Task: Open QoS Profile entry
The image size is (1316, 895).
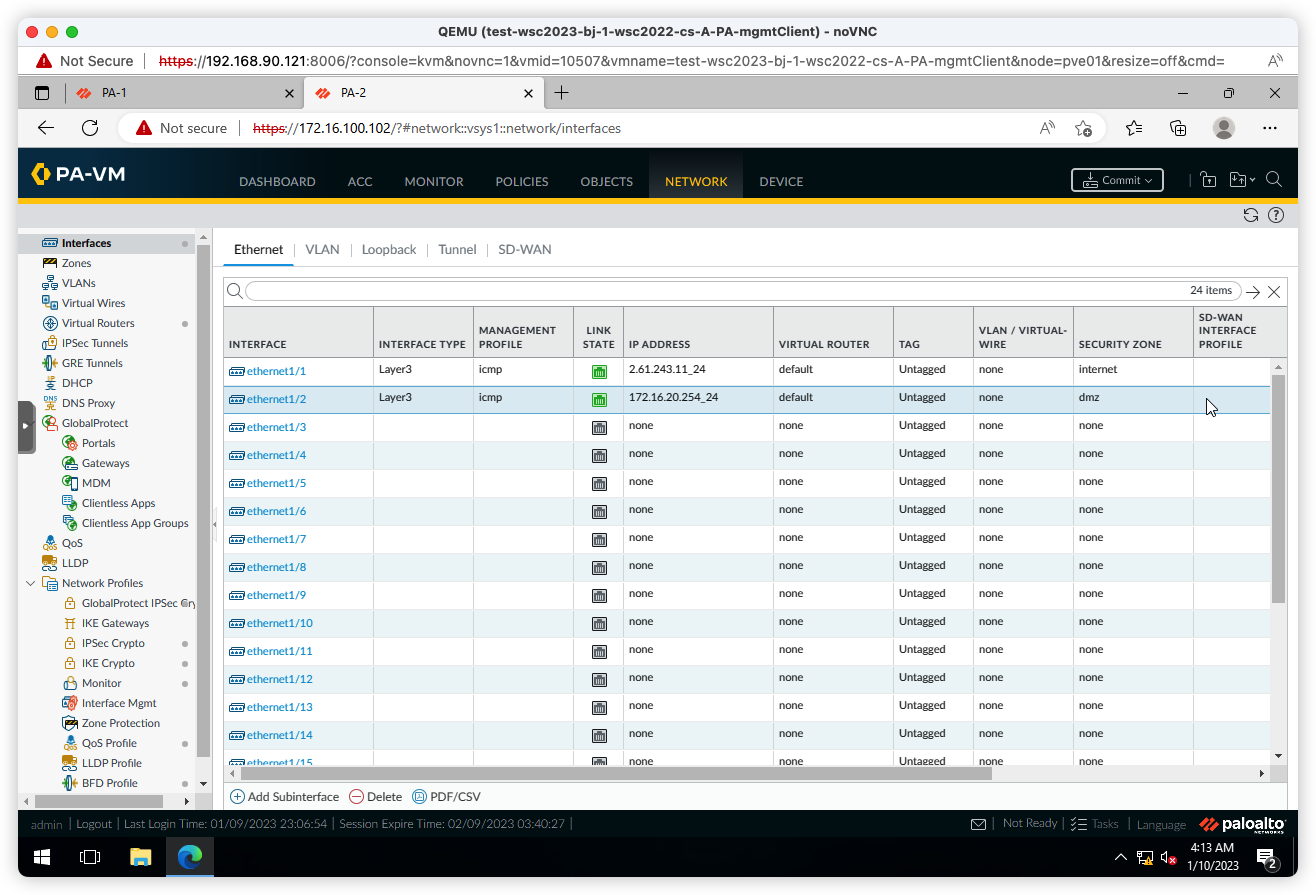Action: 100,743
